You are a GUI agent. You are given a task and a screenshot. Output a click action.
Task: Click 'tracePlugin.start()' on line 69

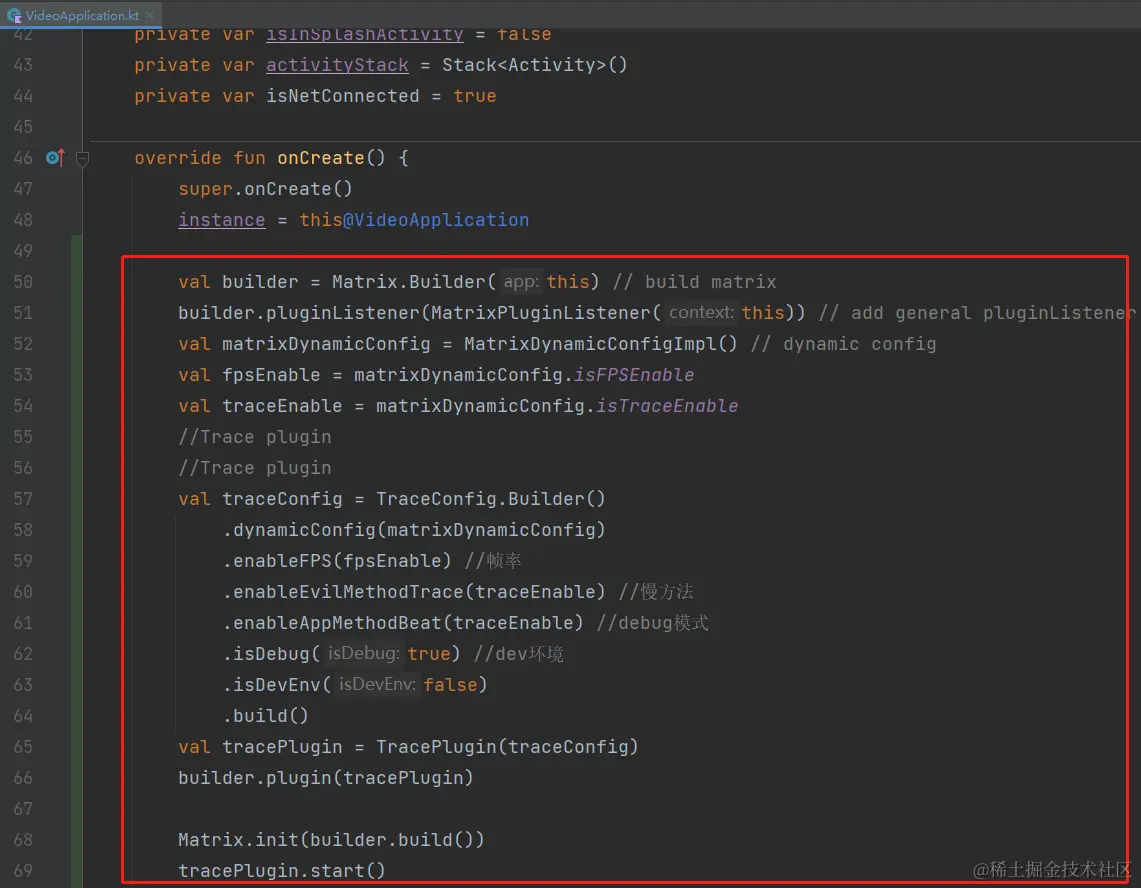[x=282, y=871]
